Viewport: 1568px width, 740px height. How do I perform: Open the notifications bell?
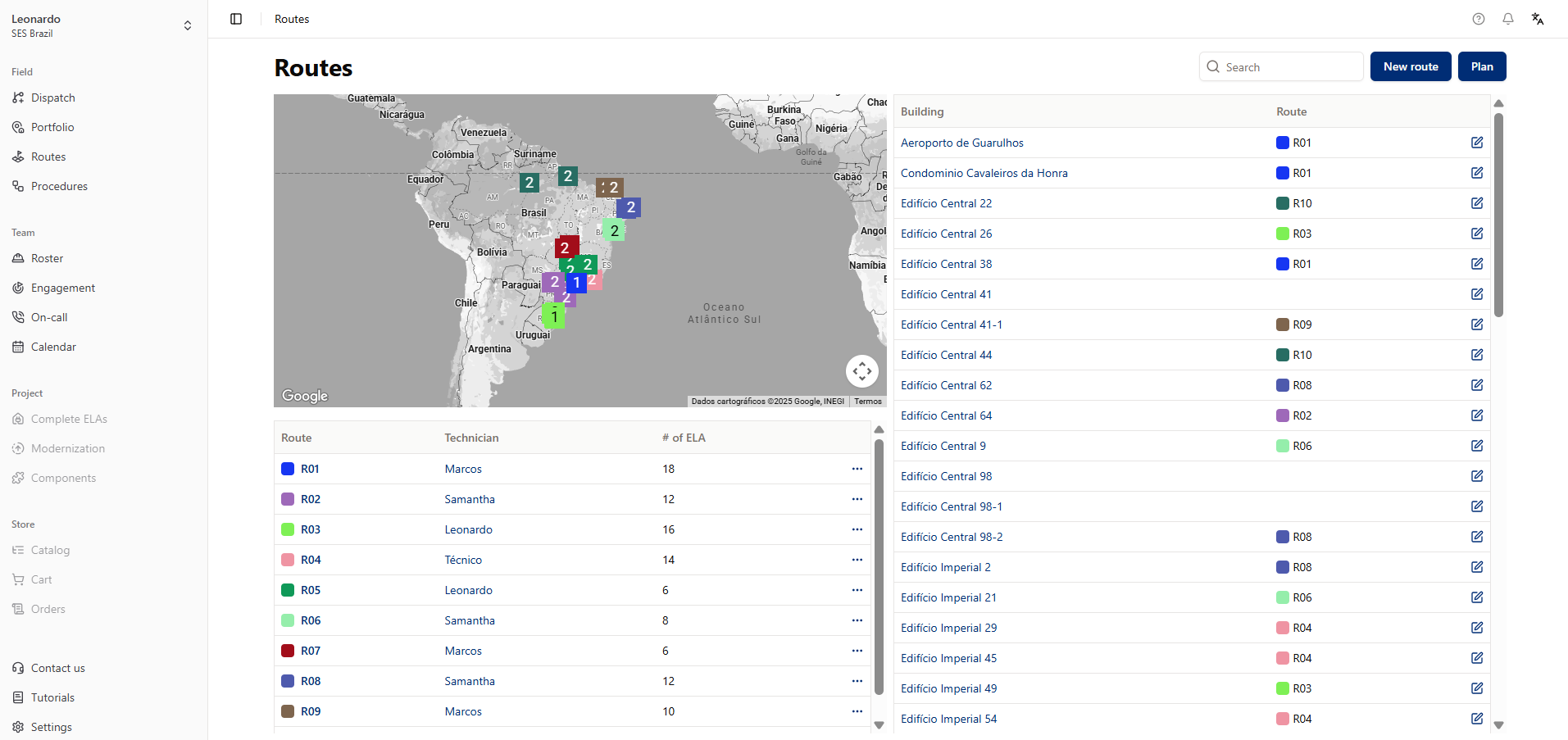click(1507, 19)
